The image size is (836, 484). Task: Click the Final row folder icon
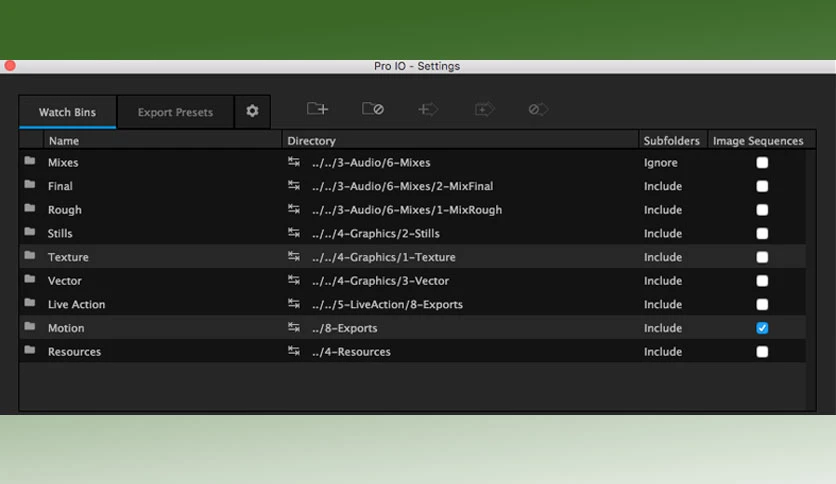coord(30,184)
